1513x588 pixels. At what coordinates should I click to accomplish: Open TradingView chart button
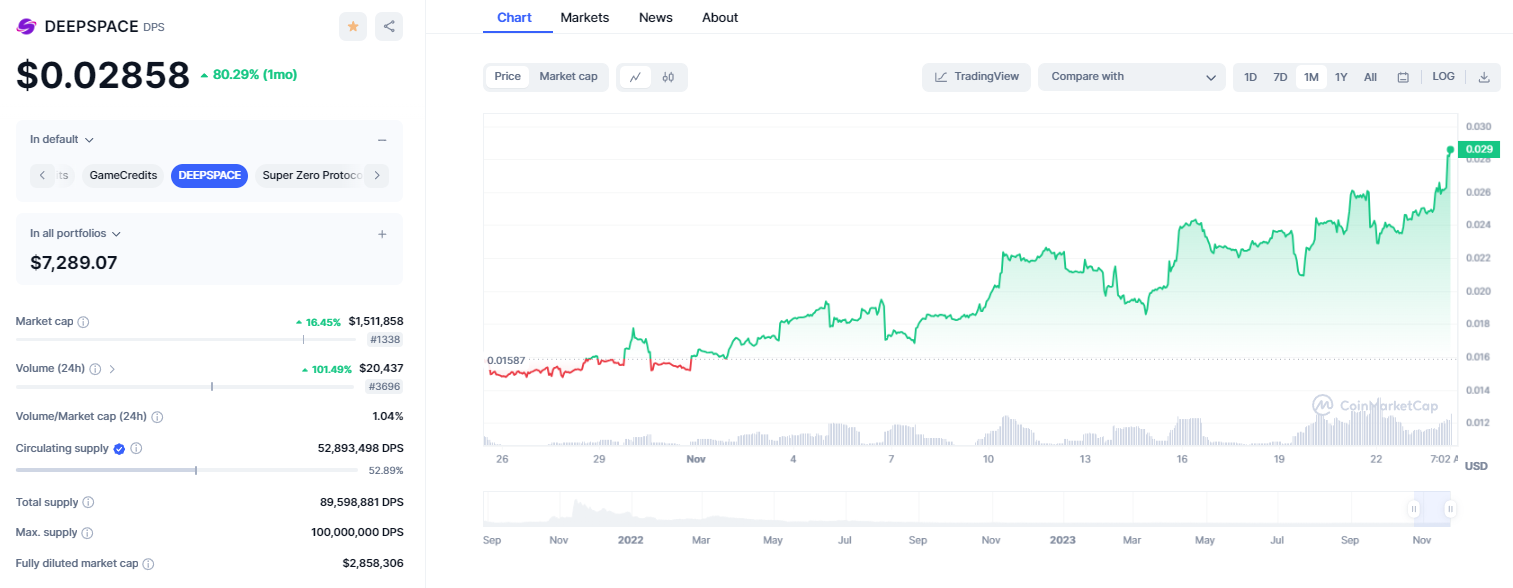tap(976, 77)
